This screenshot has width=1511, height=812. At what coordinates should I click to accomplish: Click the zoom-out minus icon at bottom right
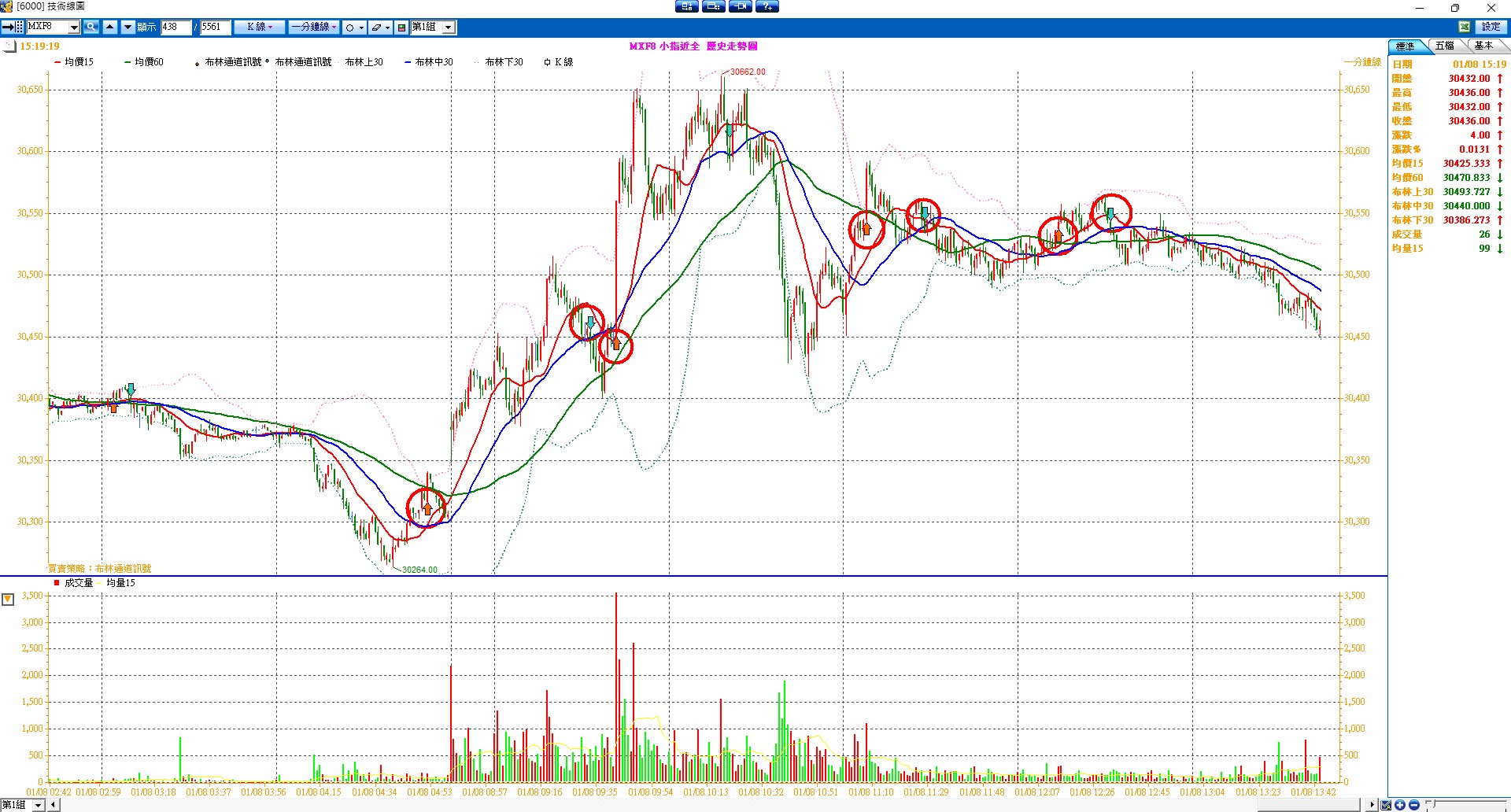pyautogui.click(x=1413, y=805)
